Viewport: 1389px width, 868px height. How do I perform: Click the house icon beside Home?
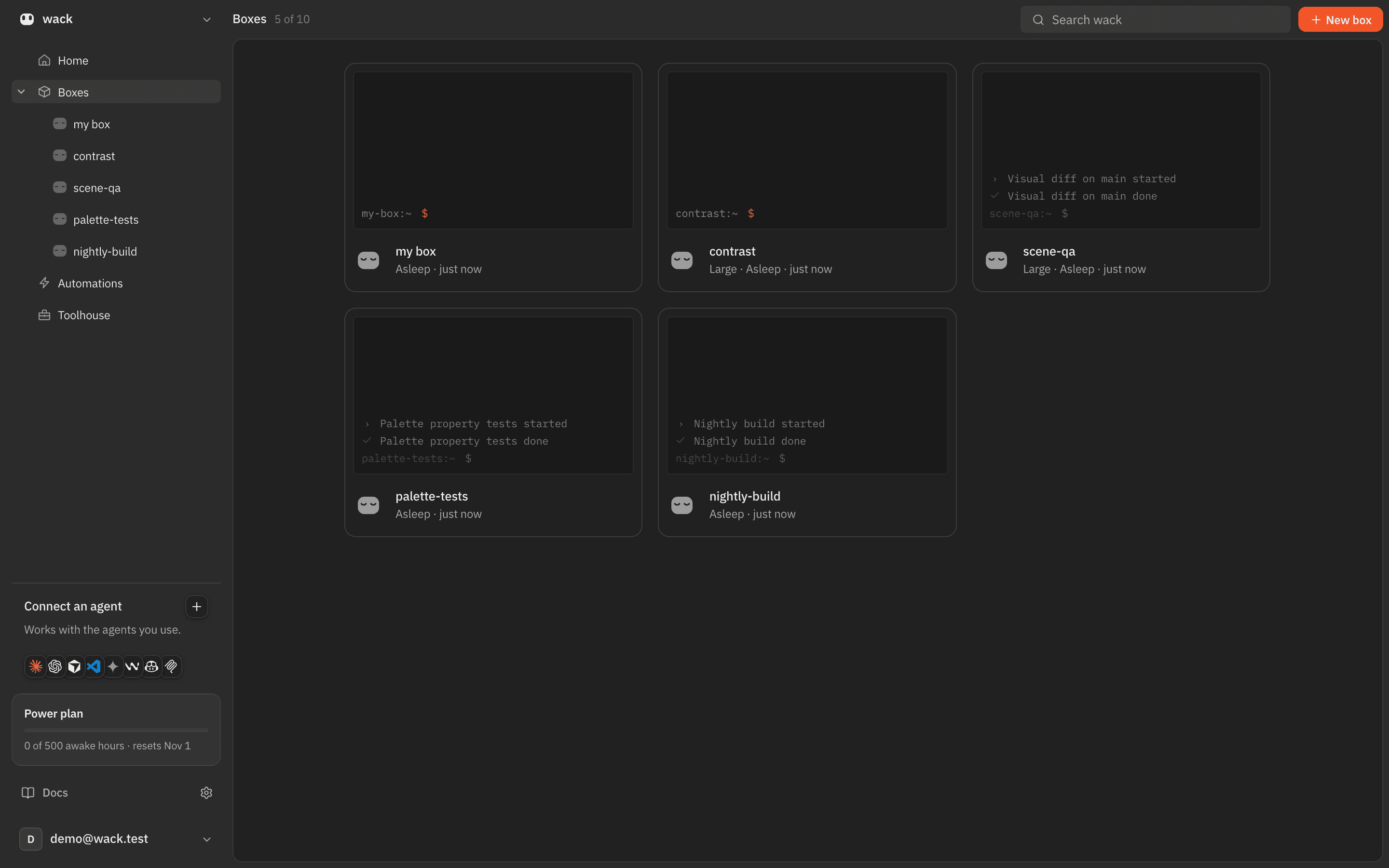44,60
